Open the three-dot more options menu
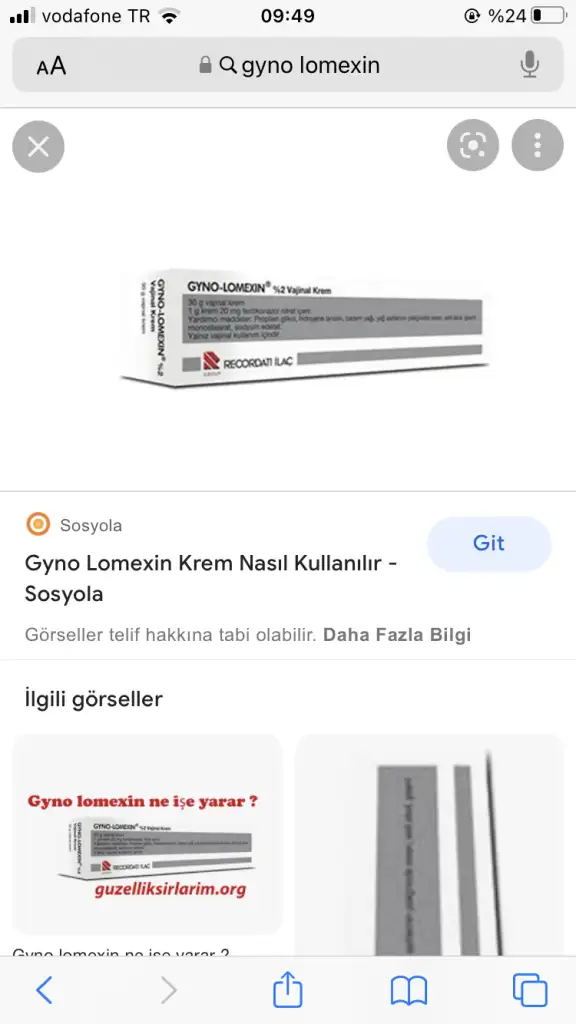This screenshot has height=1024, width=576. 537,145
